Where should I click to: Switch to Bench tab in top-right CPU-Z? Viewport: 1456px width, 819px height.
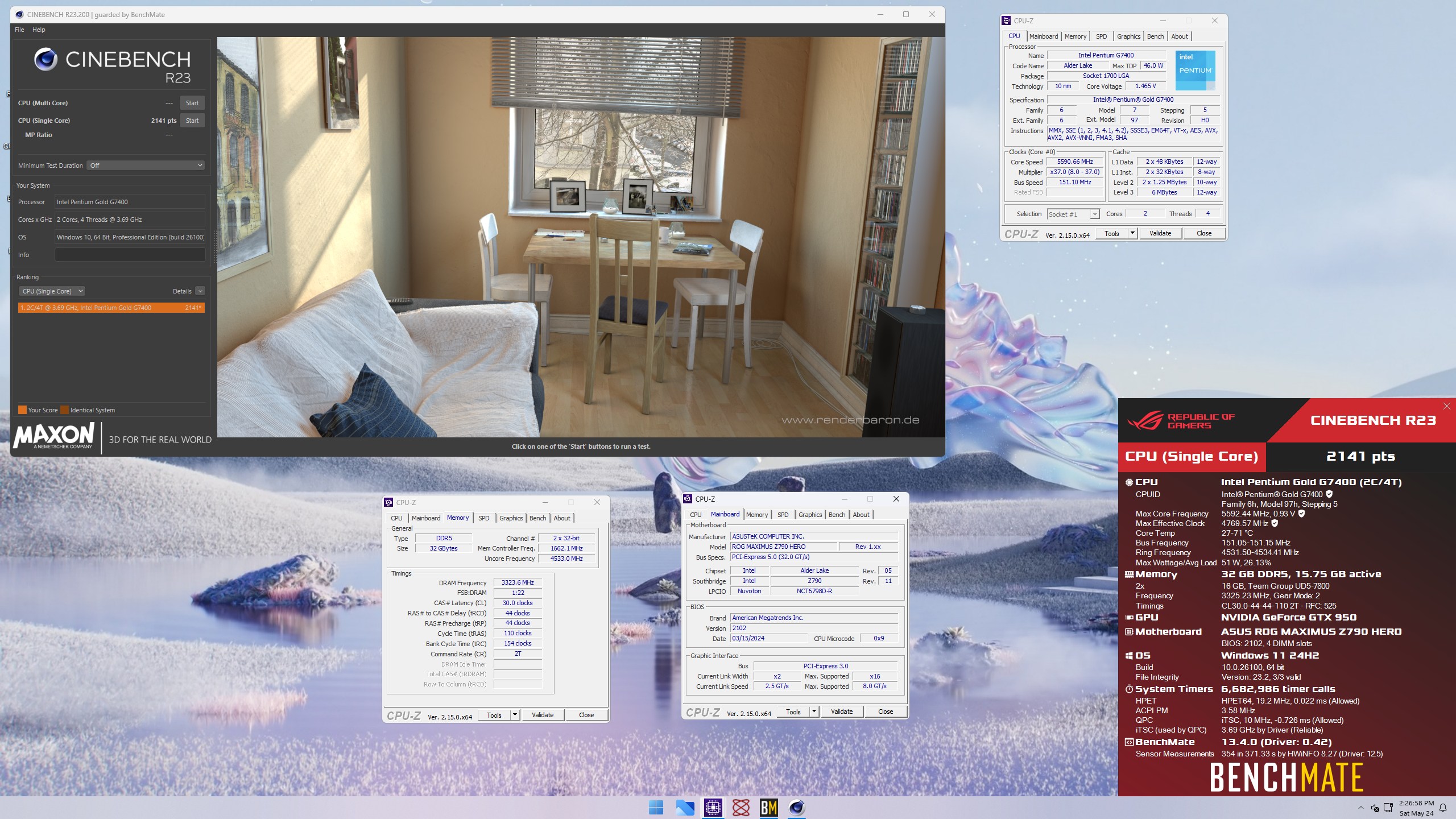1155,36
